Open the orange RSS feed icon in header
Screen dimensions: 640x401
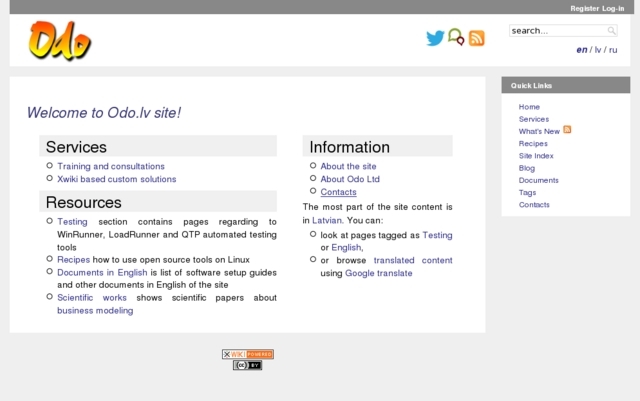tap(477, 38)
